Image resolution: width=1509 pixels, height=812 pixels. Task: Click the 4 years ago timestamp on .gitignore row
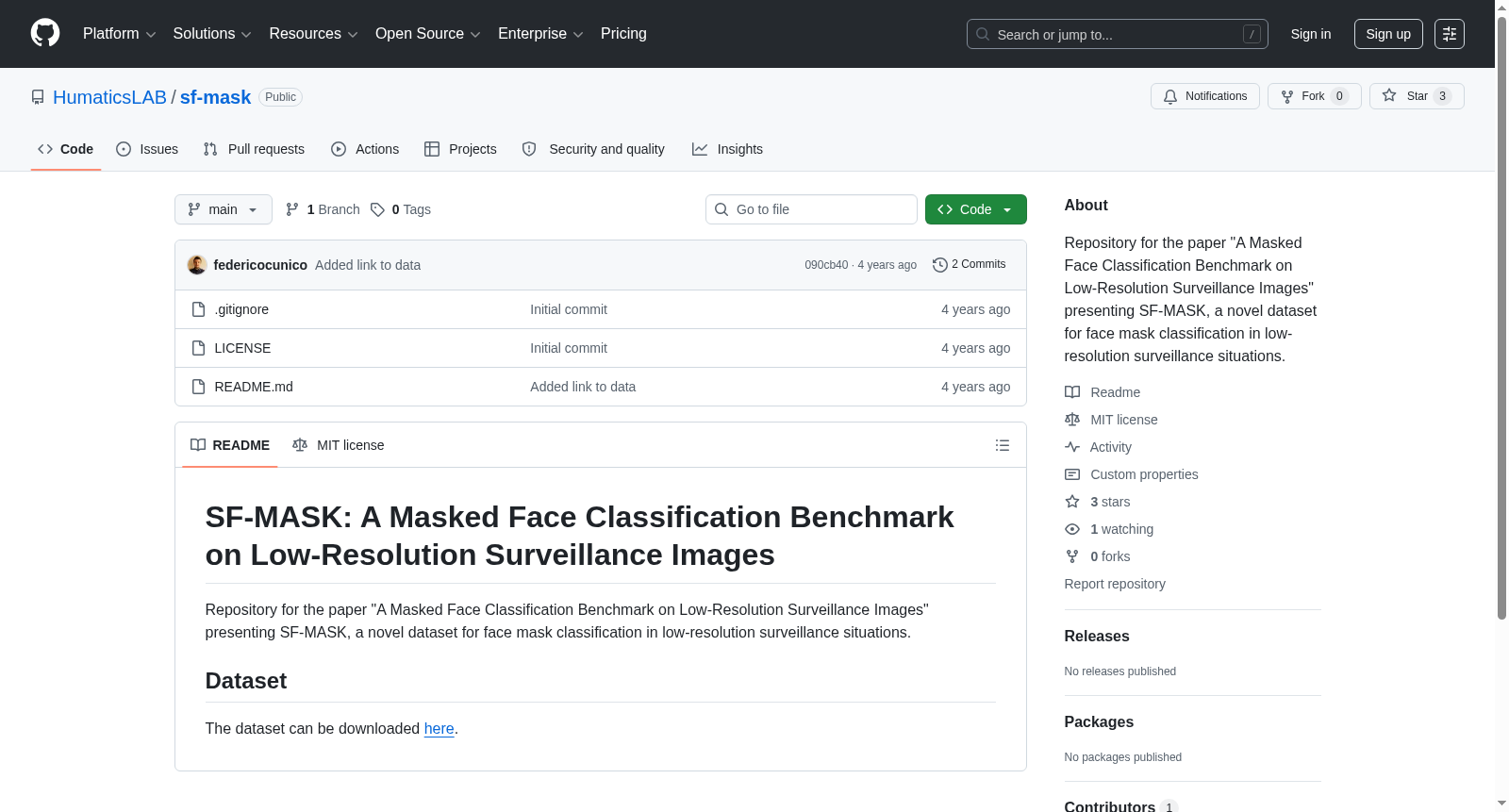click(975, 309)
